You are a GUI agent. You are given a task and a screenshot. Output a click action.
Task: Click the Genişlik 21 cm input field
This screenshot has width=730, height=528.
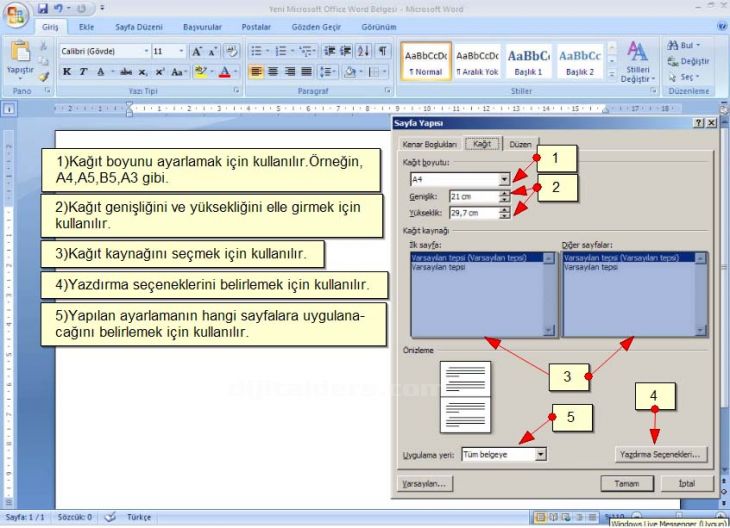[474, 196]
